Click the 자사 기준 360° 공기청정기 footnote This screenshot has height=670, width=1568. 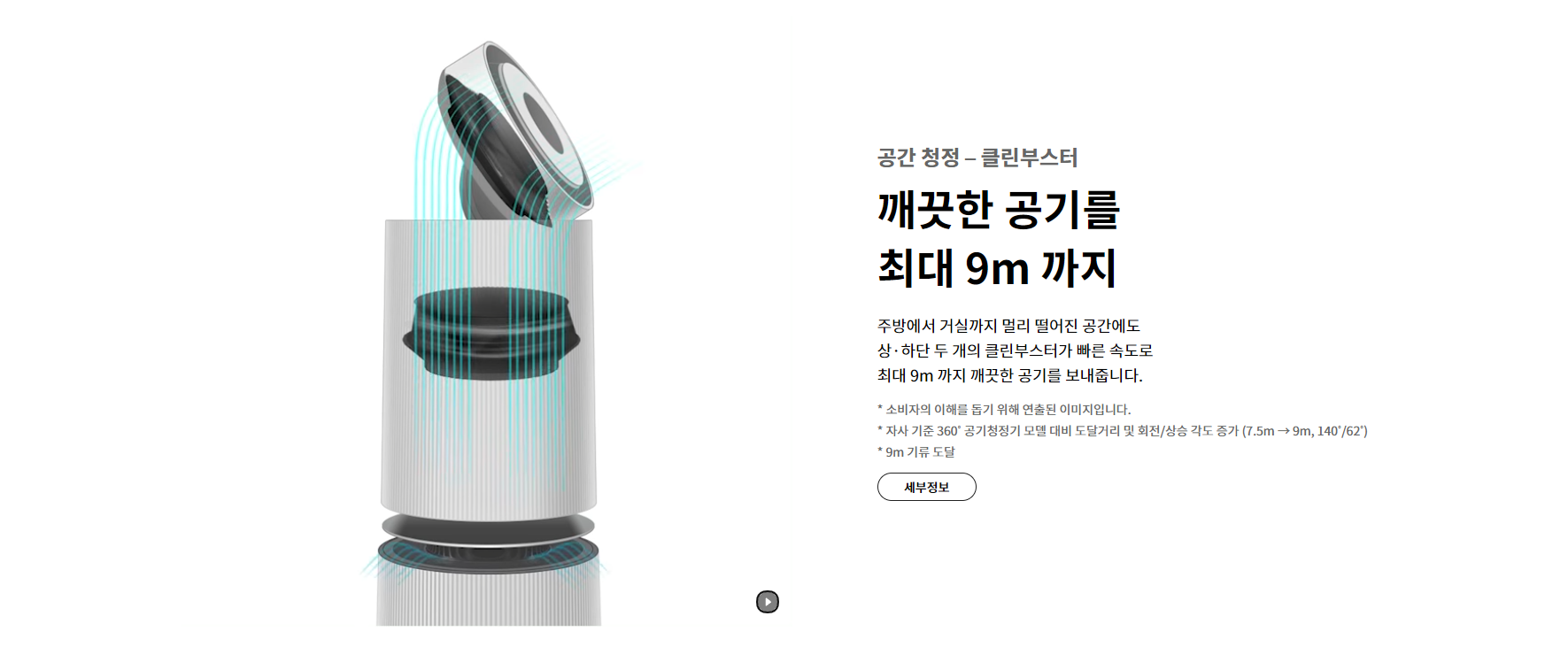pos(1123,430)
